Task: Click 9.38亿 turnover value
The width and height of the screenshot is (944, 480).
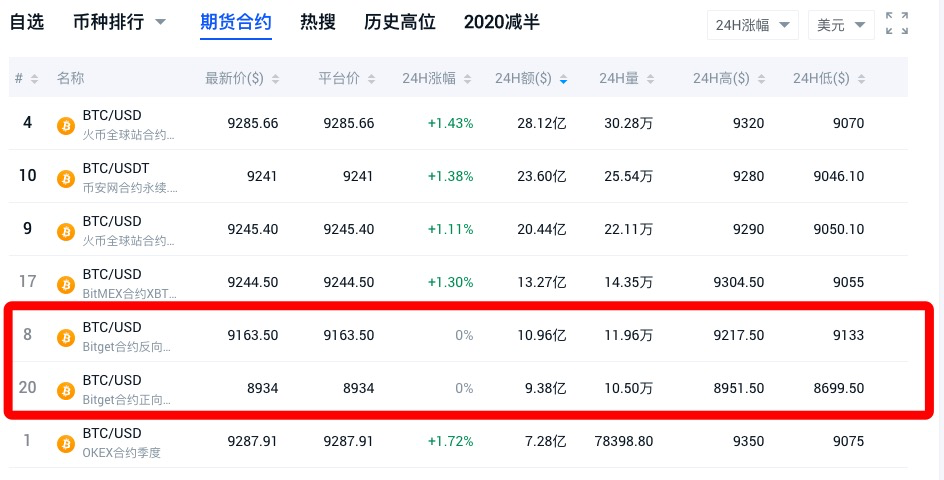Action: 546,388
